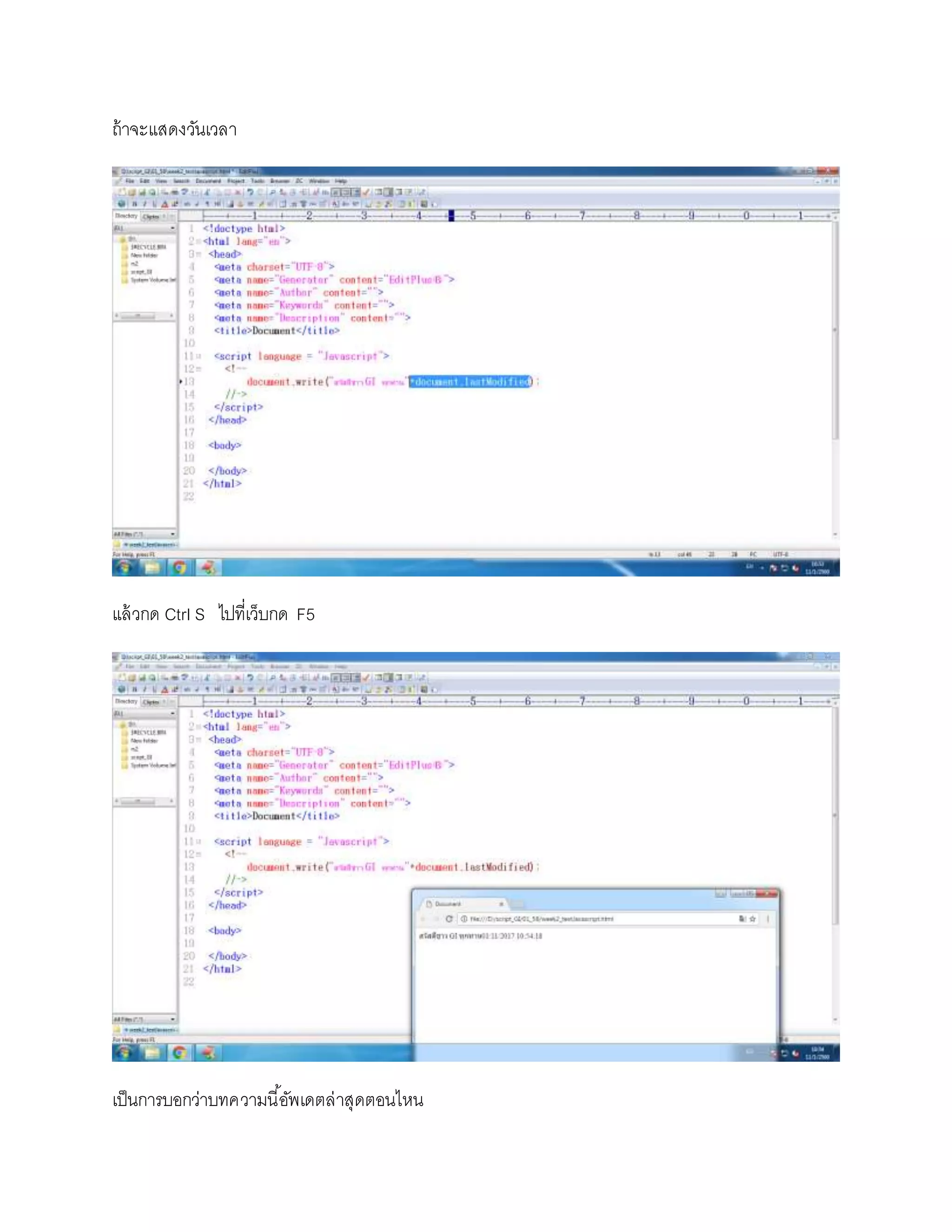The height and width of the screenshot is (1232, 952).
Task: Open Tools menu in EditPlus screenshot with highlighted code
Action: pyautogui.click(x=257, y=181)
